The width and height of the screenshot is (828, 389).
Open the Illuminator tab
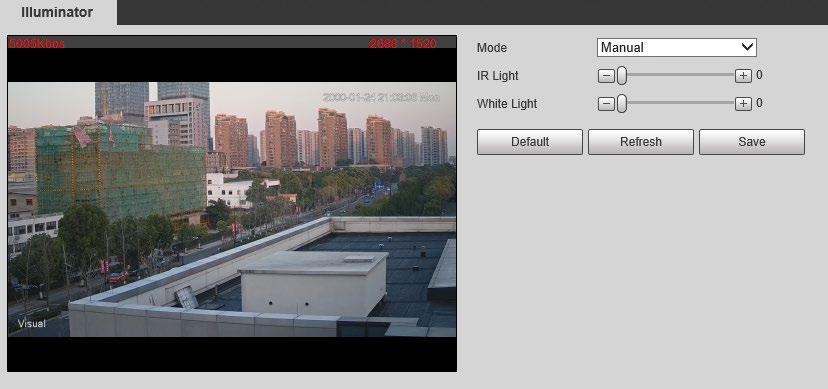point(58,12)
